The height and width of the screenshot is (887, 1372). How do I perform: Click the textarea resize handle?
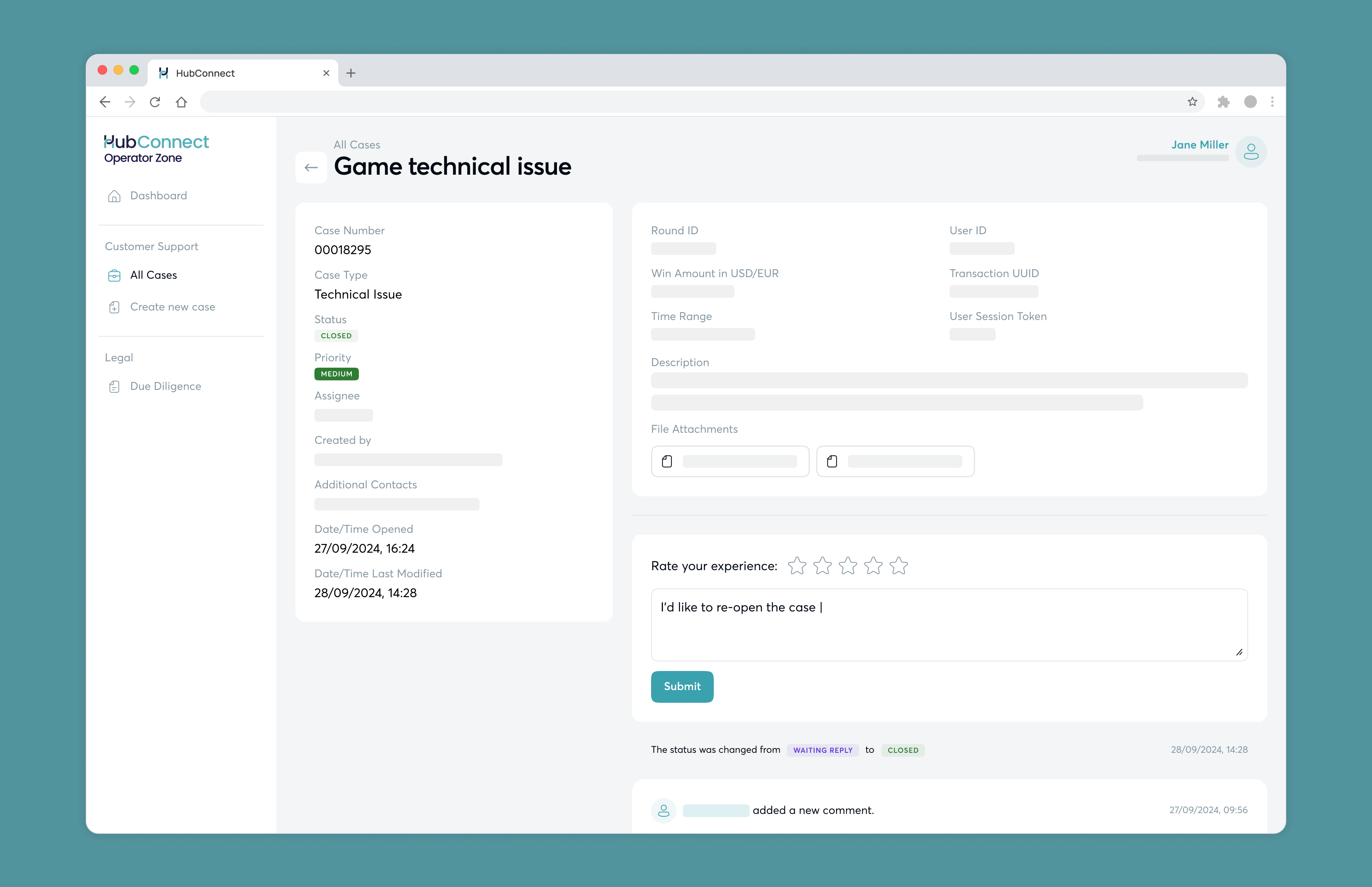1239,653
